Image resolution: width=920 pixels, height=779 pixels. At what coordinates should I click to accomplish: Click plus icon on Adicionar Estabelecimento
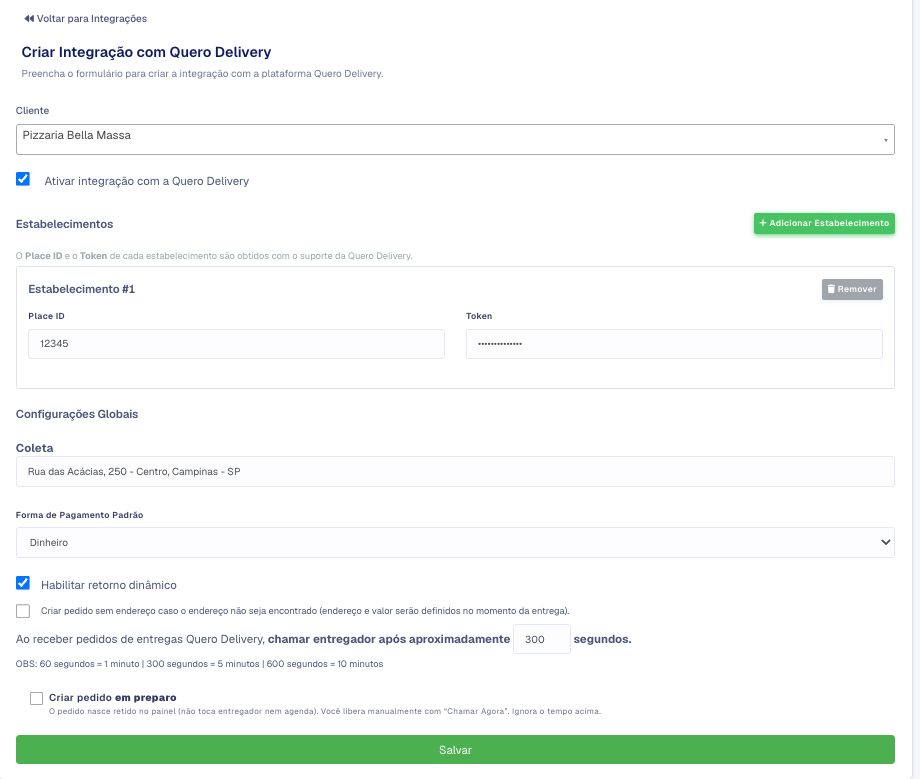pyautogui.click(x=763, y=223)
